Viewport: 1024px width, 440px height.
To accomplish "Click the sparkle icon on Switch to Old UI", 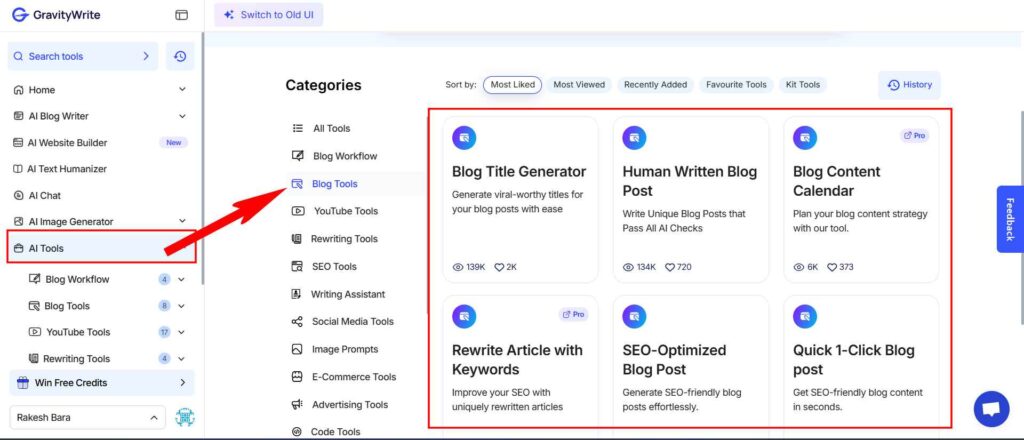I will point(229,14).
